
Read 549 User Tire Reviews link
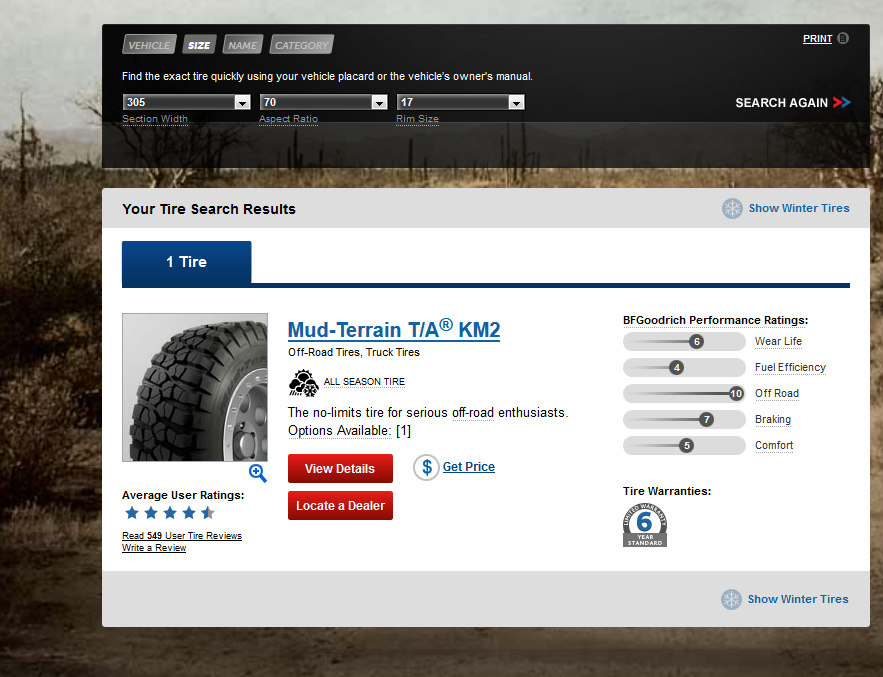point(182,536)
